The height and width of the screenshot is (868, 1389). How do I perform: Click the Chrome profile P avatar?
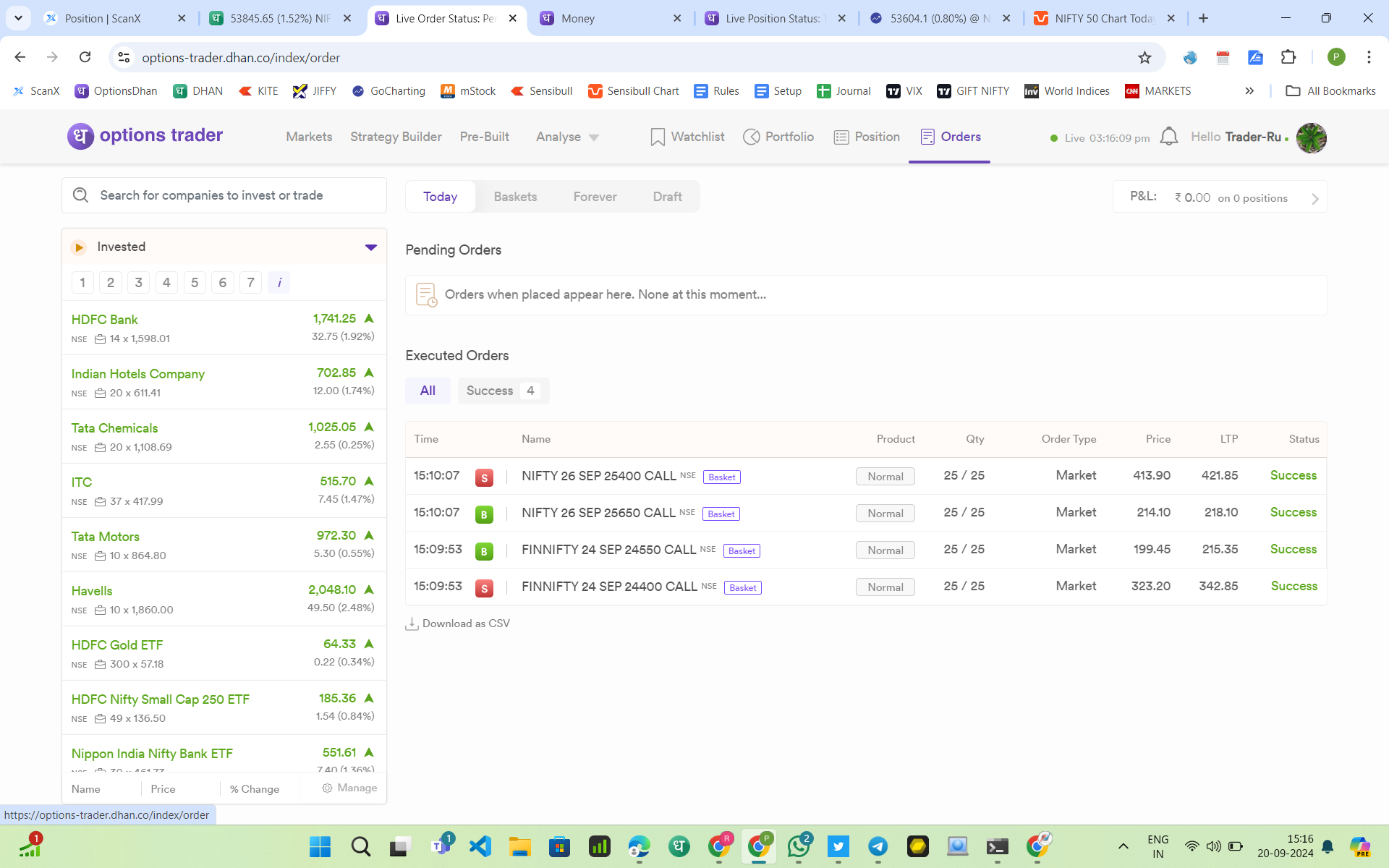click(1336, 57)
